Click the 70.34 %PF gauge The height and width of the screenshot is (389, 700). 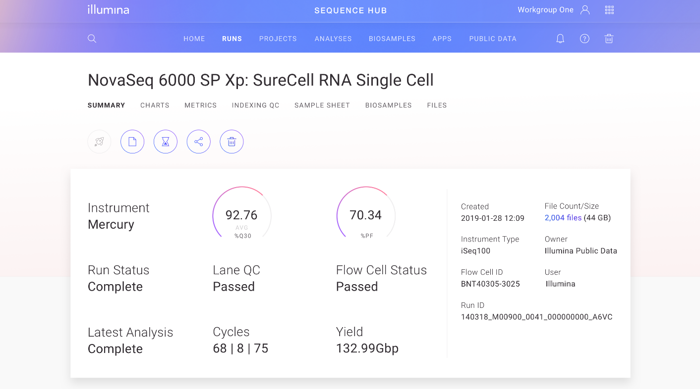[x=366, y=213]
